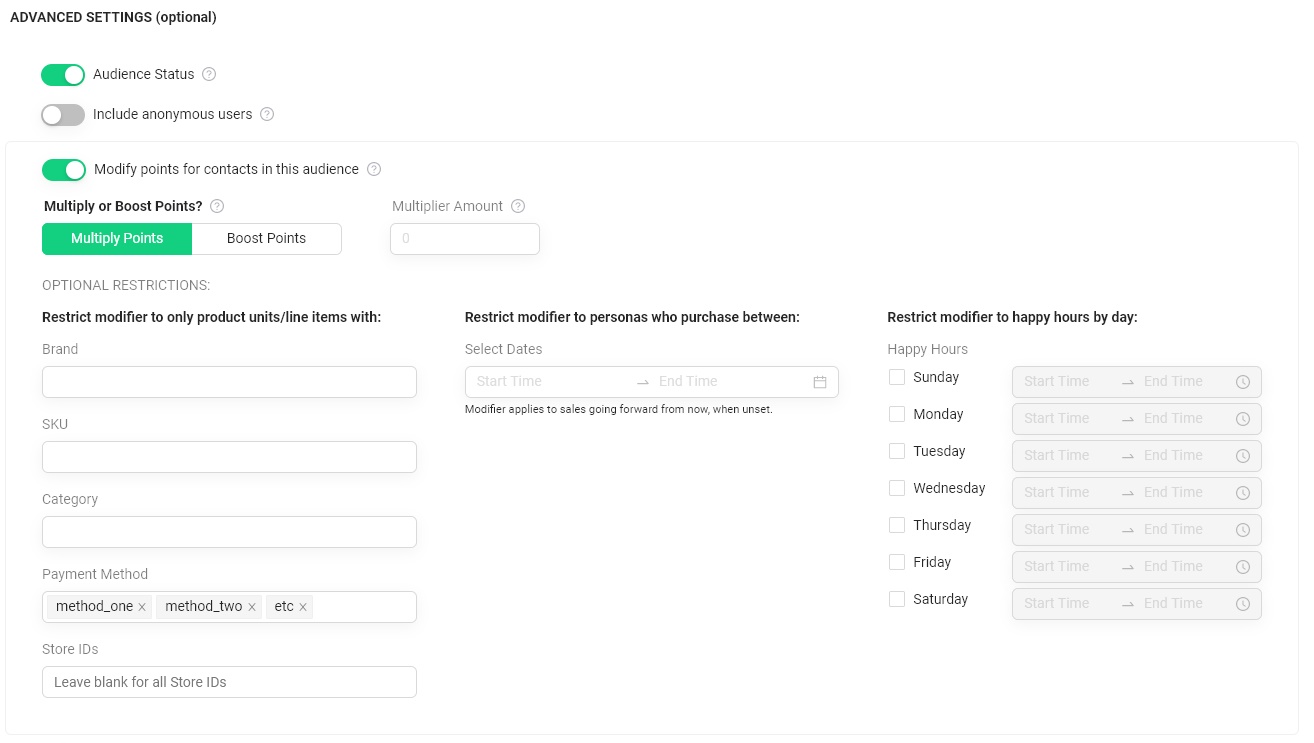Select the Boost Points option
The width and height of the screenshot is (1314, 743).
[266, 238]
